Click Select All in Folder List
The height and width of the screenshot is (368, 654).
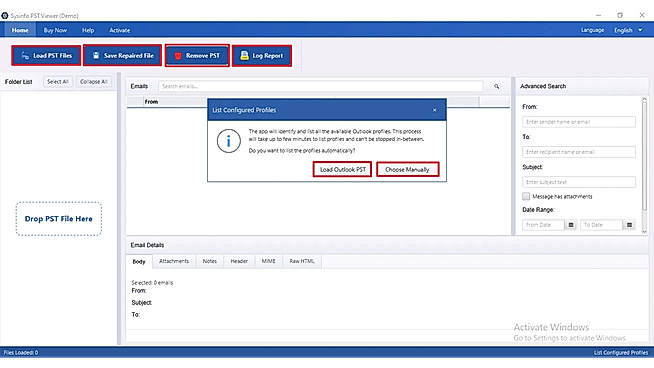point(58,82)
